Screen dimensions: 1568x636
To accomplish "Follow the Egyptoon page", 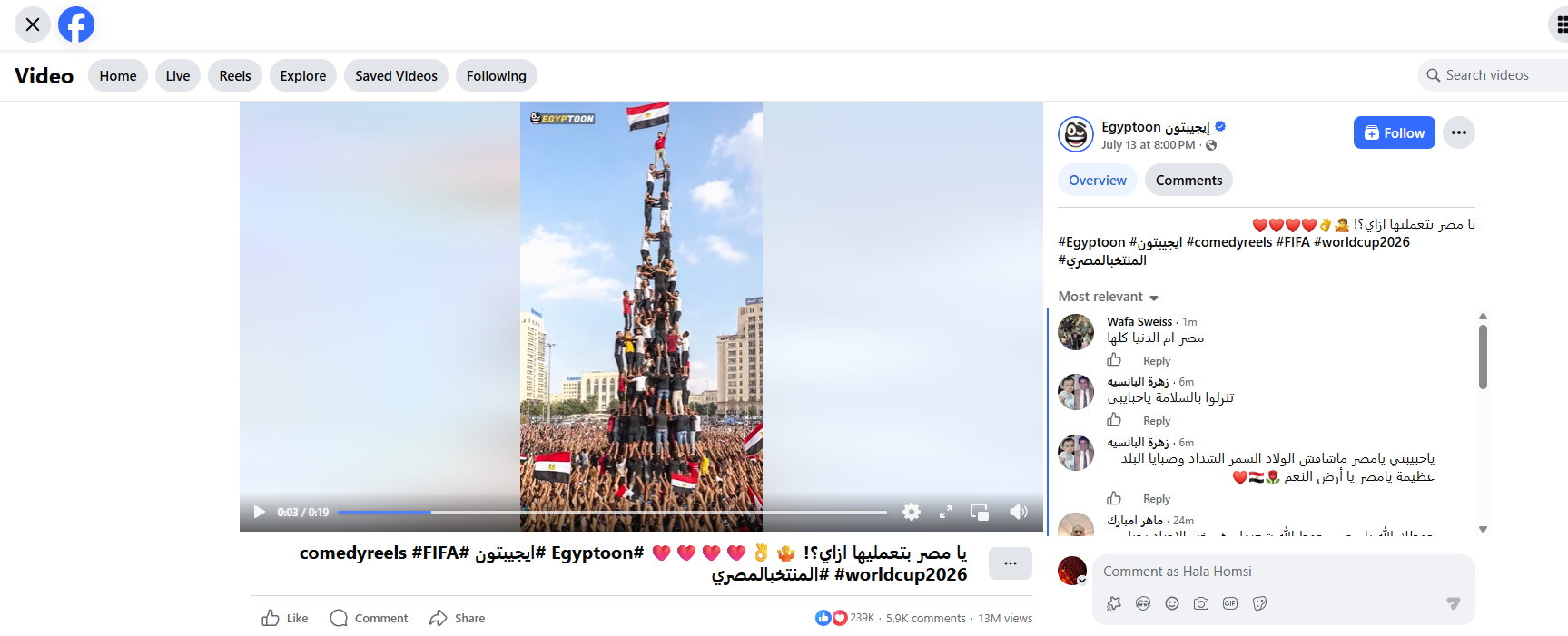I will [1395, 132].
